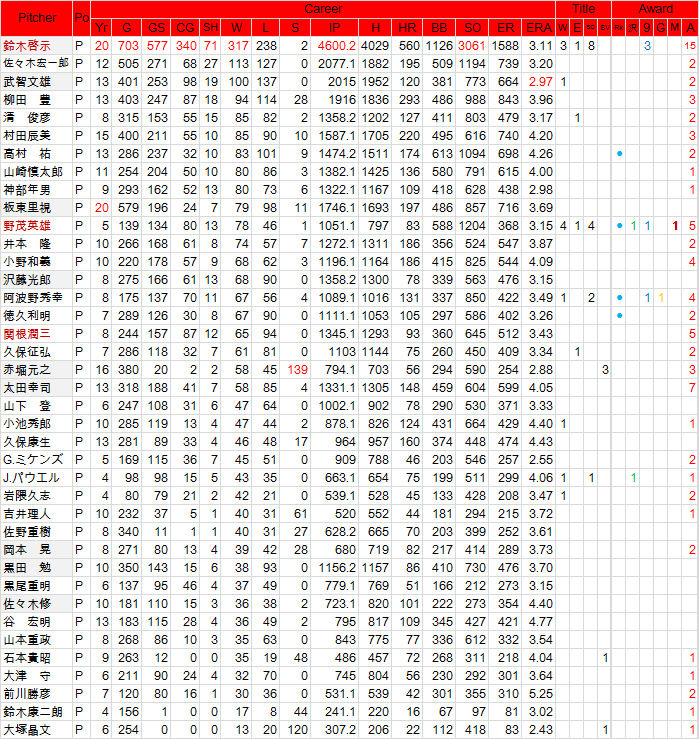
Task: Click home runs value 293 in 柳田 豊 row
Action: (409, 100)
